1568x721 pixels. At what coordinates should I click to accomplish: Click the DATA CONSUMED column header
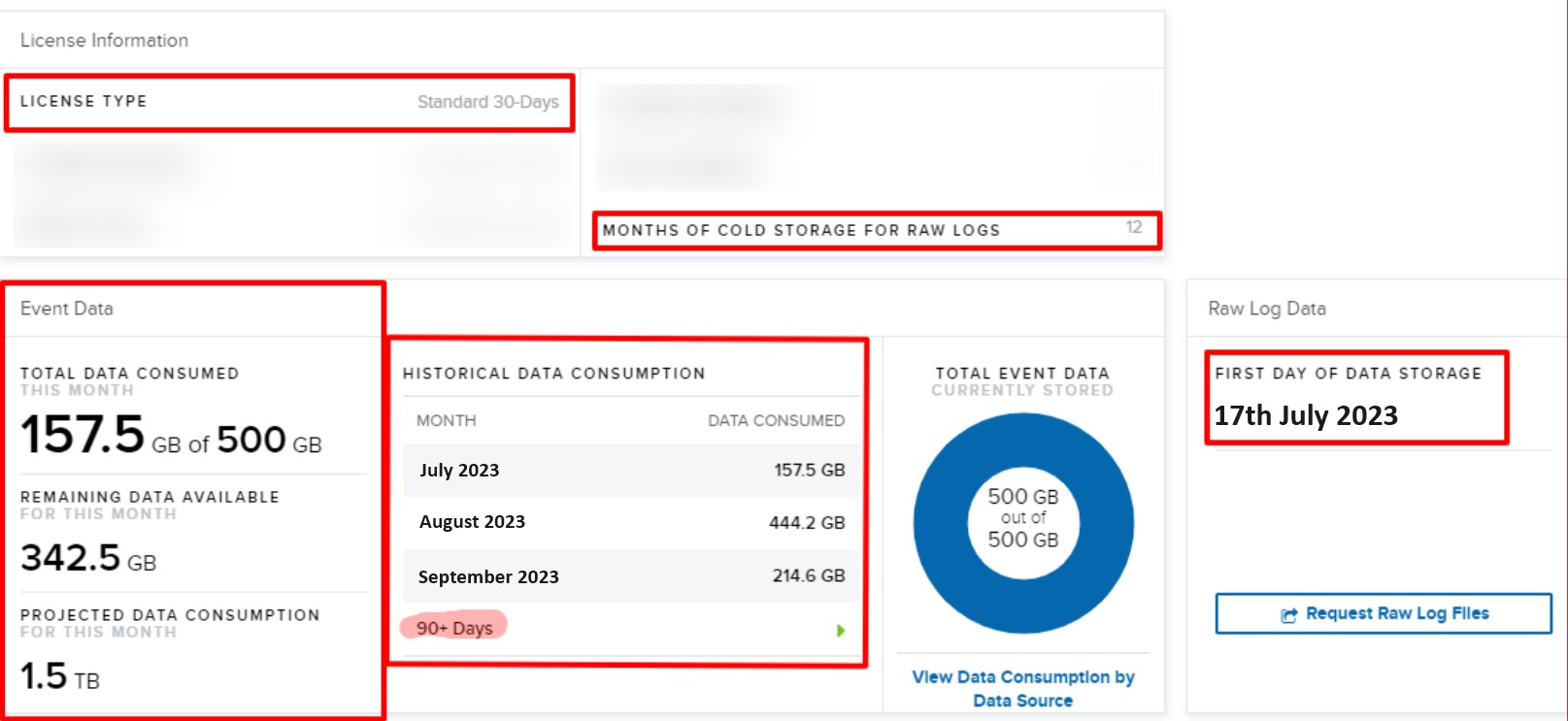pyautogui.click(x=776, y=420)
